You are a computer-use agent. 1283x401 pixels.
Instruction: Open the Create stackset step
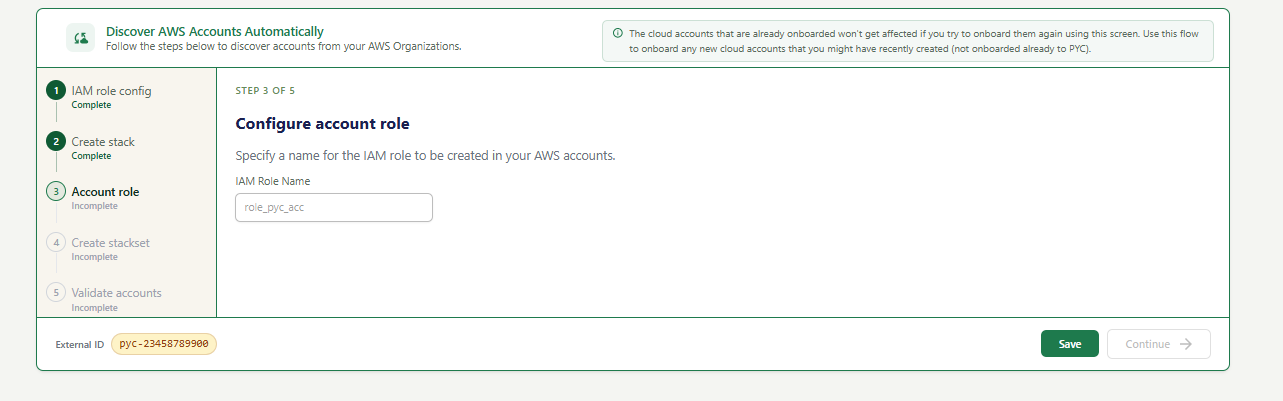pos(111,243)
